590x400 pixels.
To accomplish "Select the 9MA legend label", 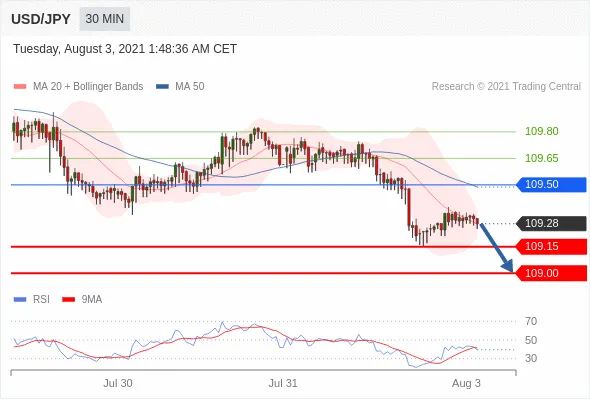I will [92, 300].
